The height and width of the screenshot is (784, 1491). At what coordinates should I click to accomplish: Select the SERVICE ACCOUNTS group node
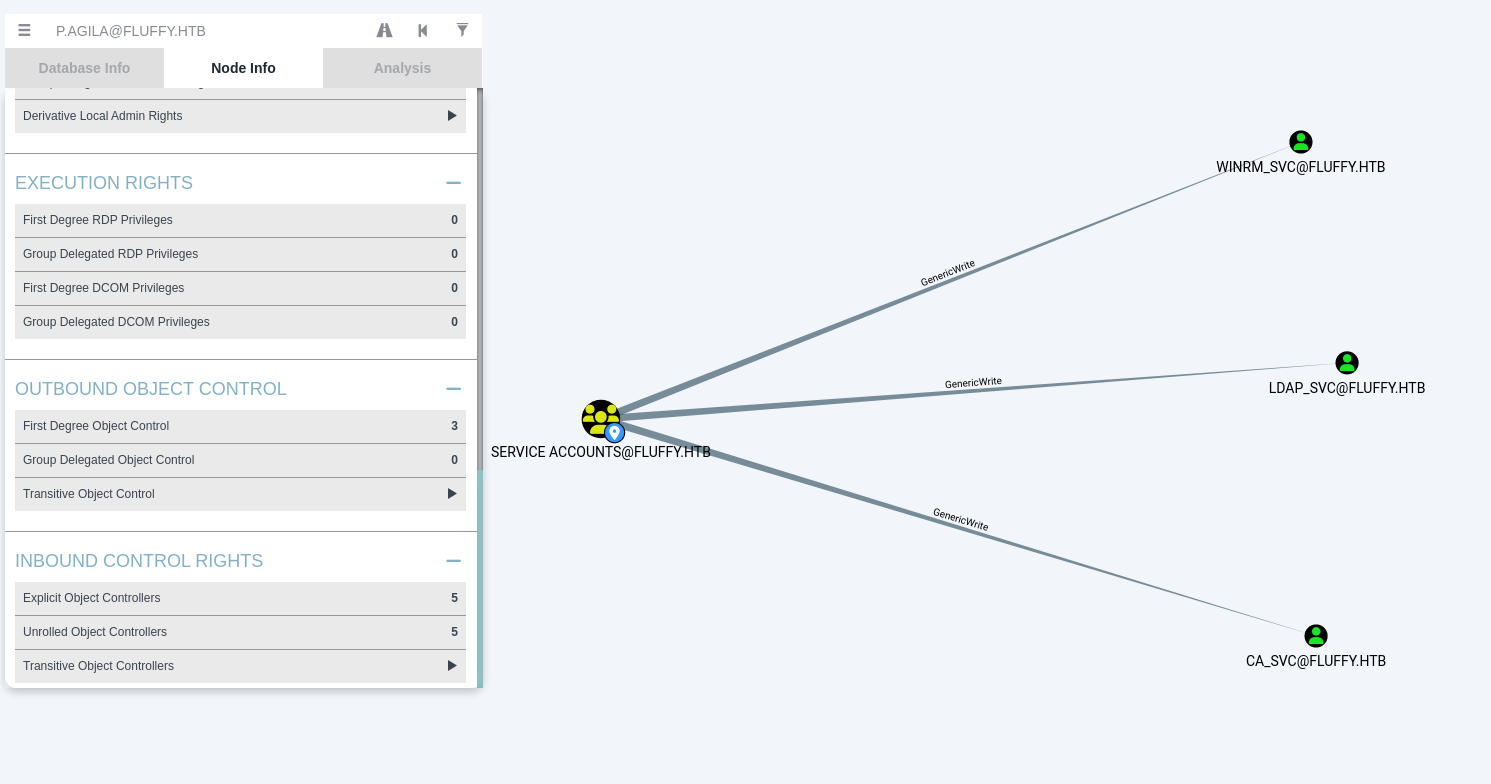click(601, 419)
